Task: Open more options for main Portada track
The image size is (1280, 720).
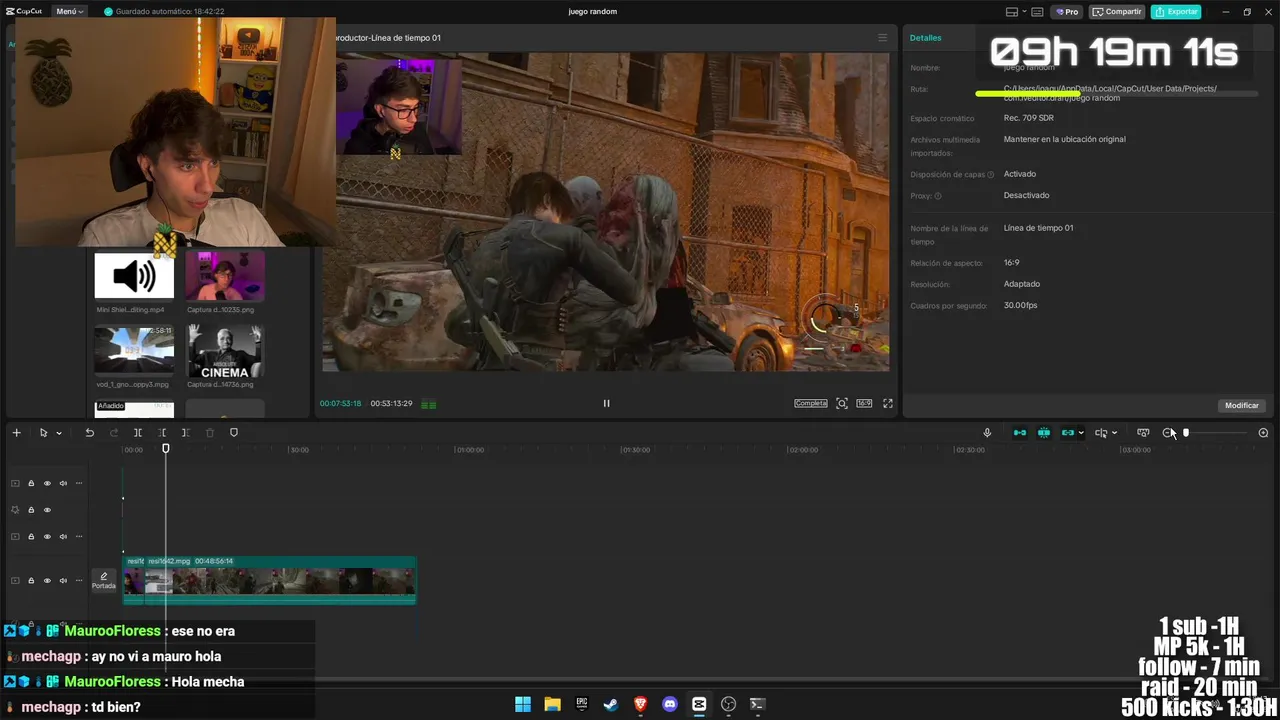Action: 79,580
